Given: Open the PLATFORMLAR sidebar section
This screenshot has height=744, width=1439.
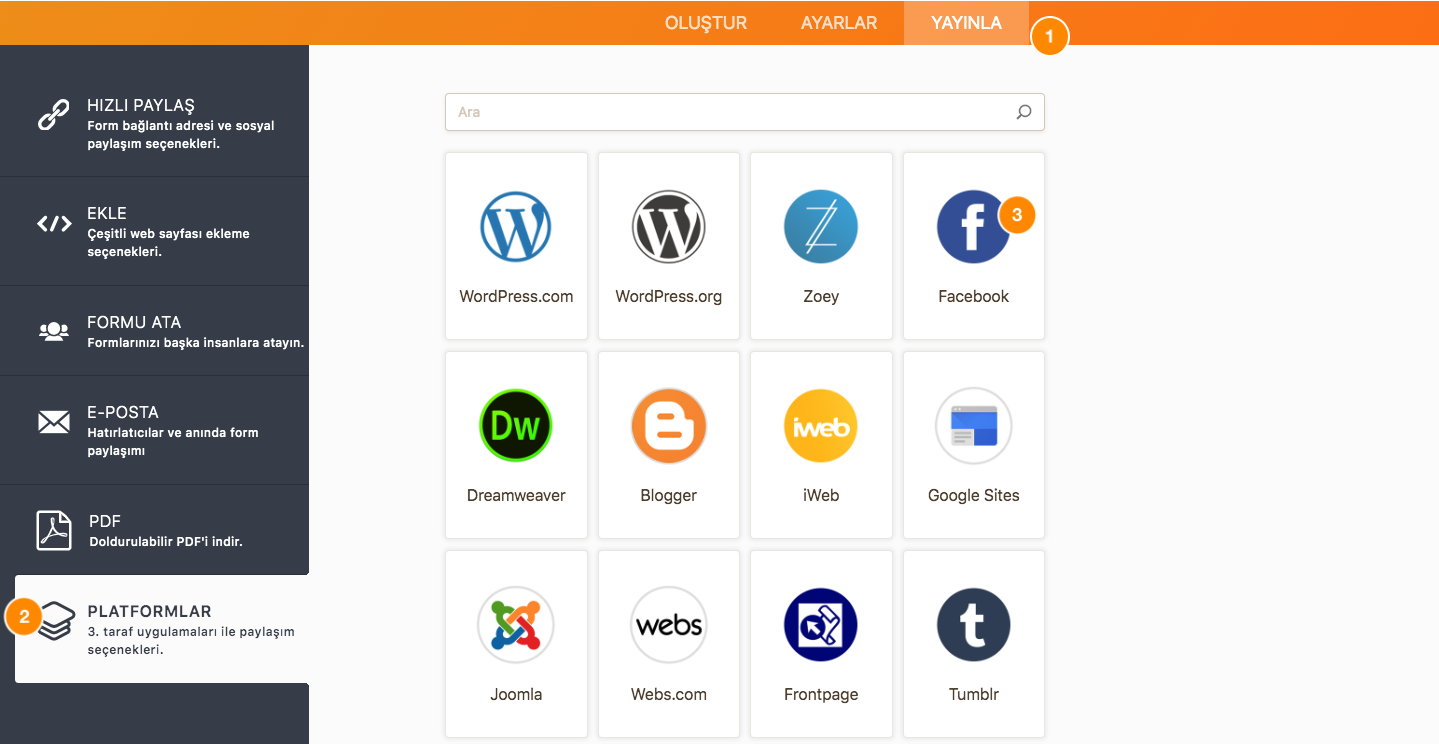Looking at the screenshot, I should (162, 629).
